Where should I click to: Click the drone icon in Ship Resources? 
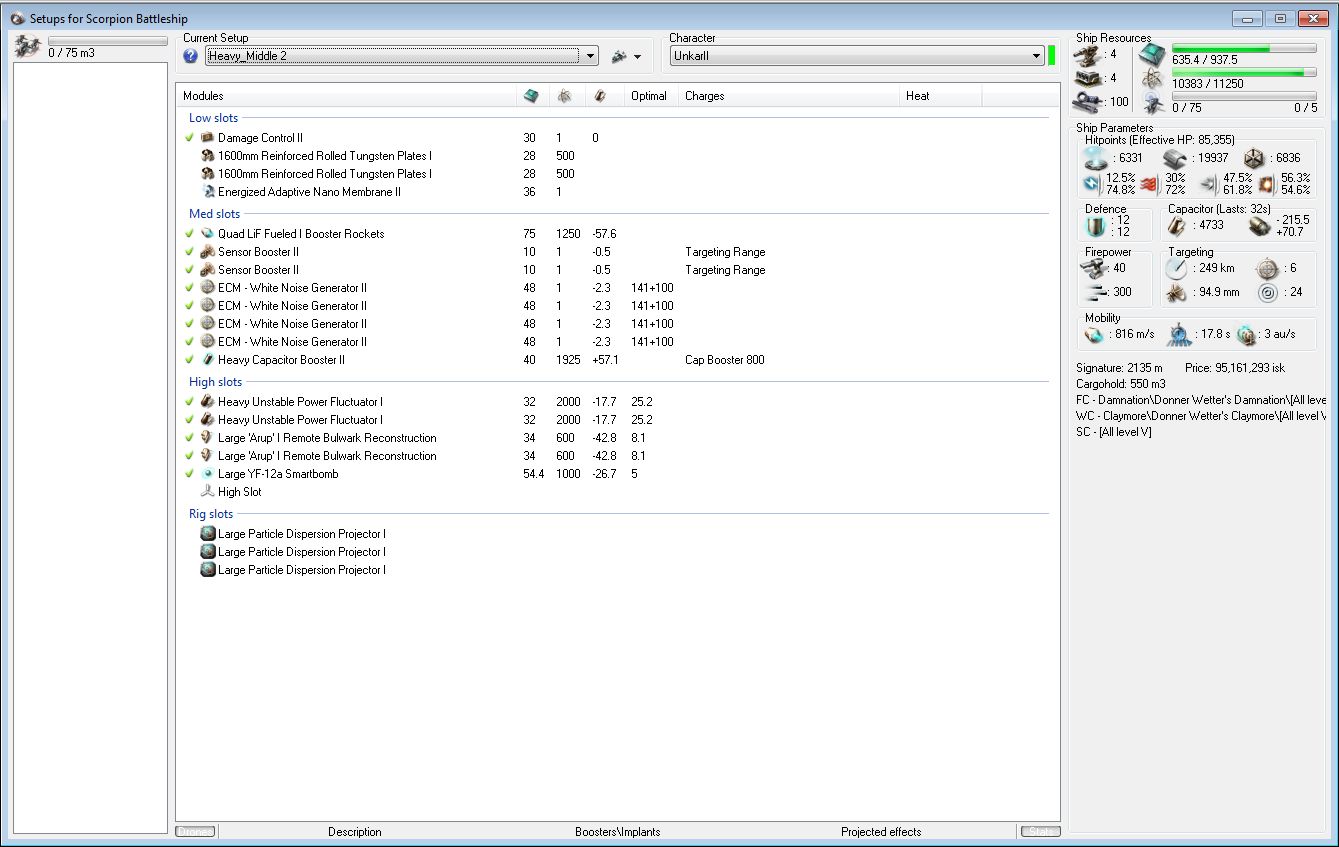tap(1152, 102)
